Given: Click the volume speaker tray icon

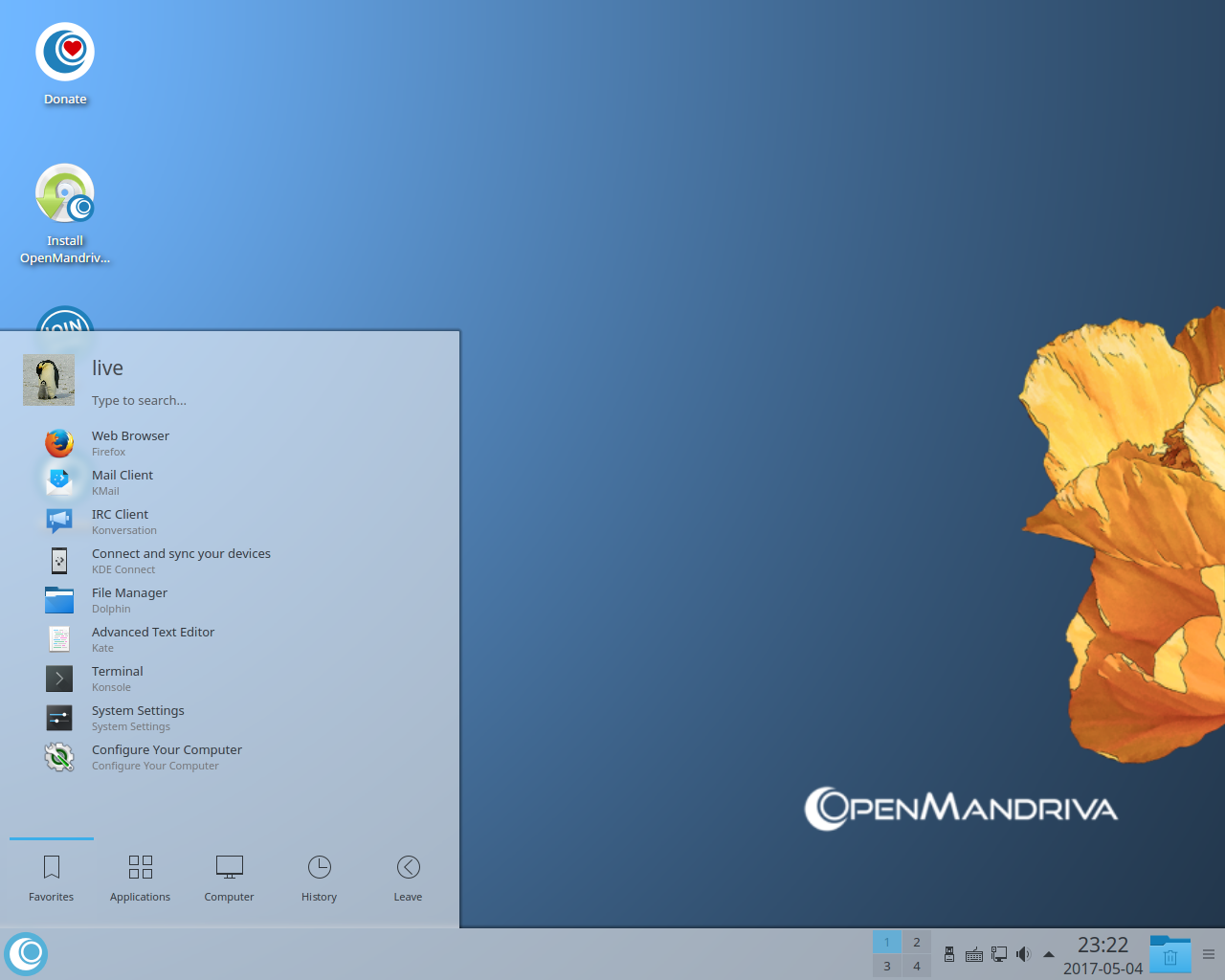Looking at the screenshot, I should tap(1024, 954).
